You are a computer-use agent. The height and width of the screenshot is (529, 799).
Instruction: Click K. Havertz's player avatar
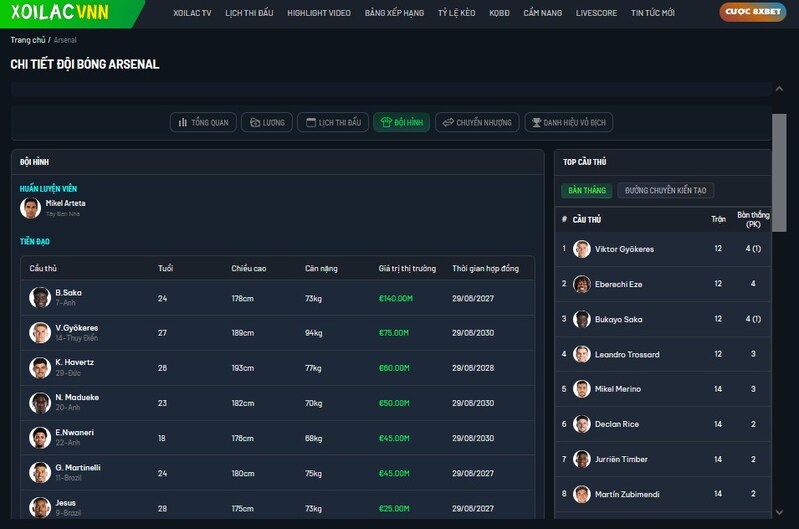coord(40,367)
